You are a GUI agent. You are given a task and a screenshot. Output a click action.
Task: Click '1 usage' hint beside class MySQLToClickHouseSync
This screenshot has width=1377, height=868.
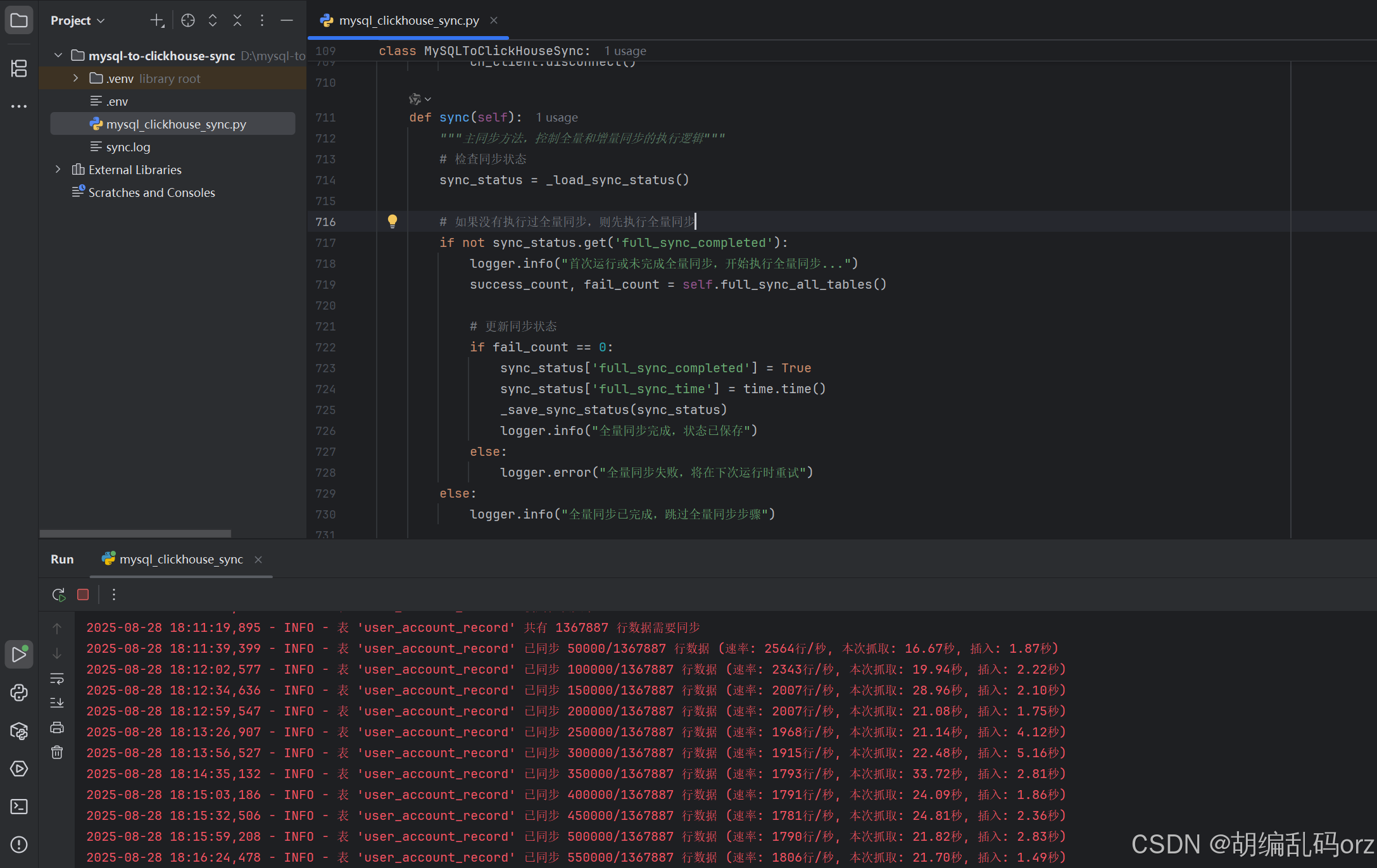pos(625,51)
